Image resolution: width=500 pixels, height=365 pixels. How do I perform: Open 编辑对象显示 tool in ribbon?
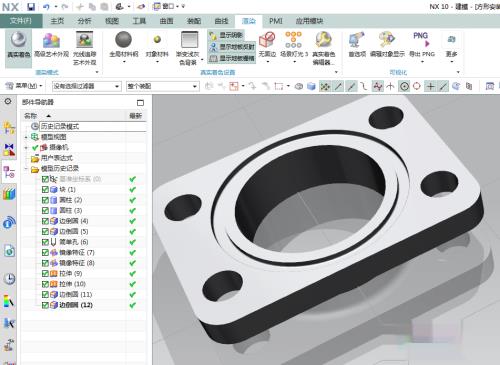click(x=387, y=40)
